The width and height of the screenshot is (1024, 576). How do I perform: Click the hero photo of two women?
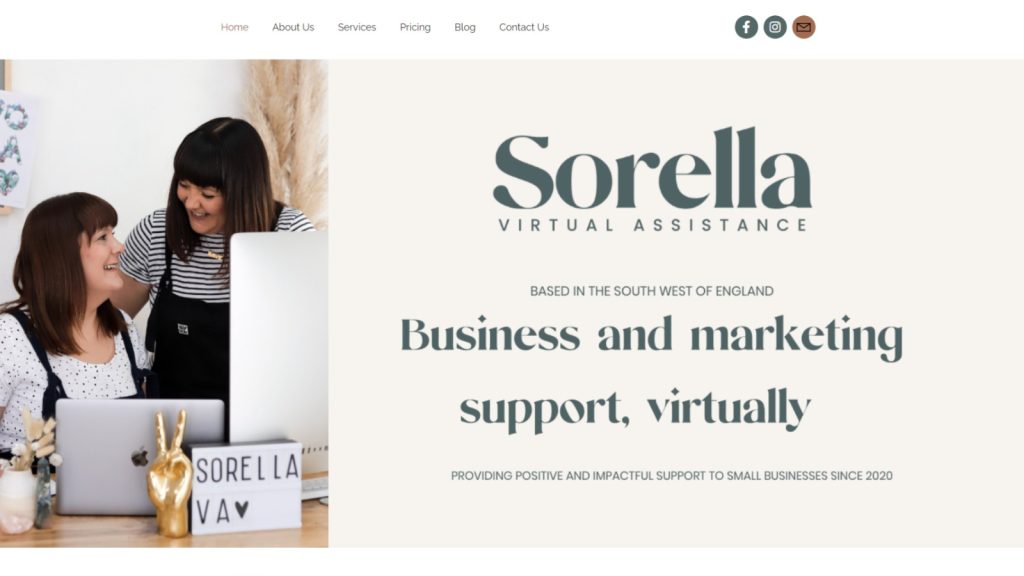(x=164, y=303)
